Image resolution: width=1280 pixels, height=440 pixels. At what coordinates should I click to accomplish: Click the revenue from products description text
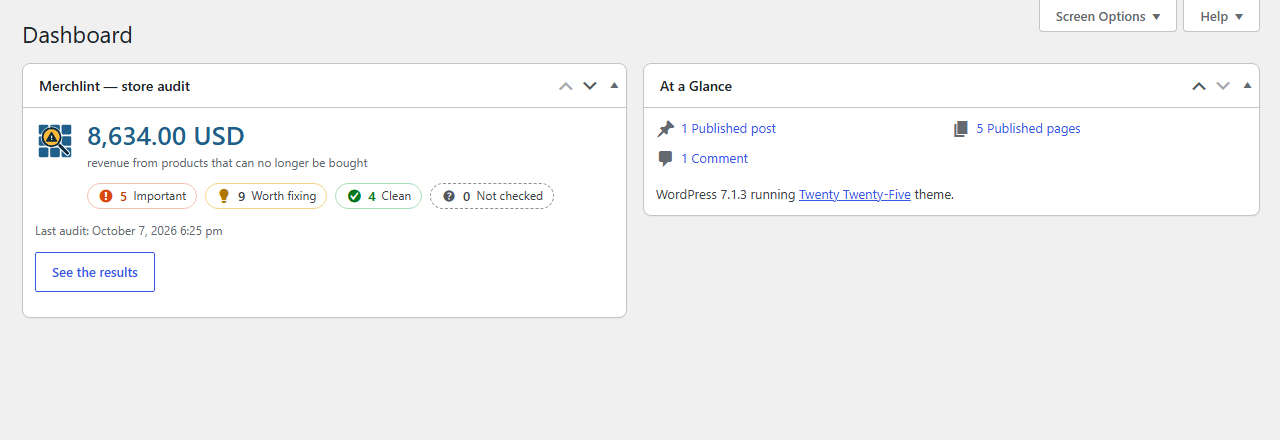227,163
